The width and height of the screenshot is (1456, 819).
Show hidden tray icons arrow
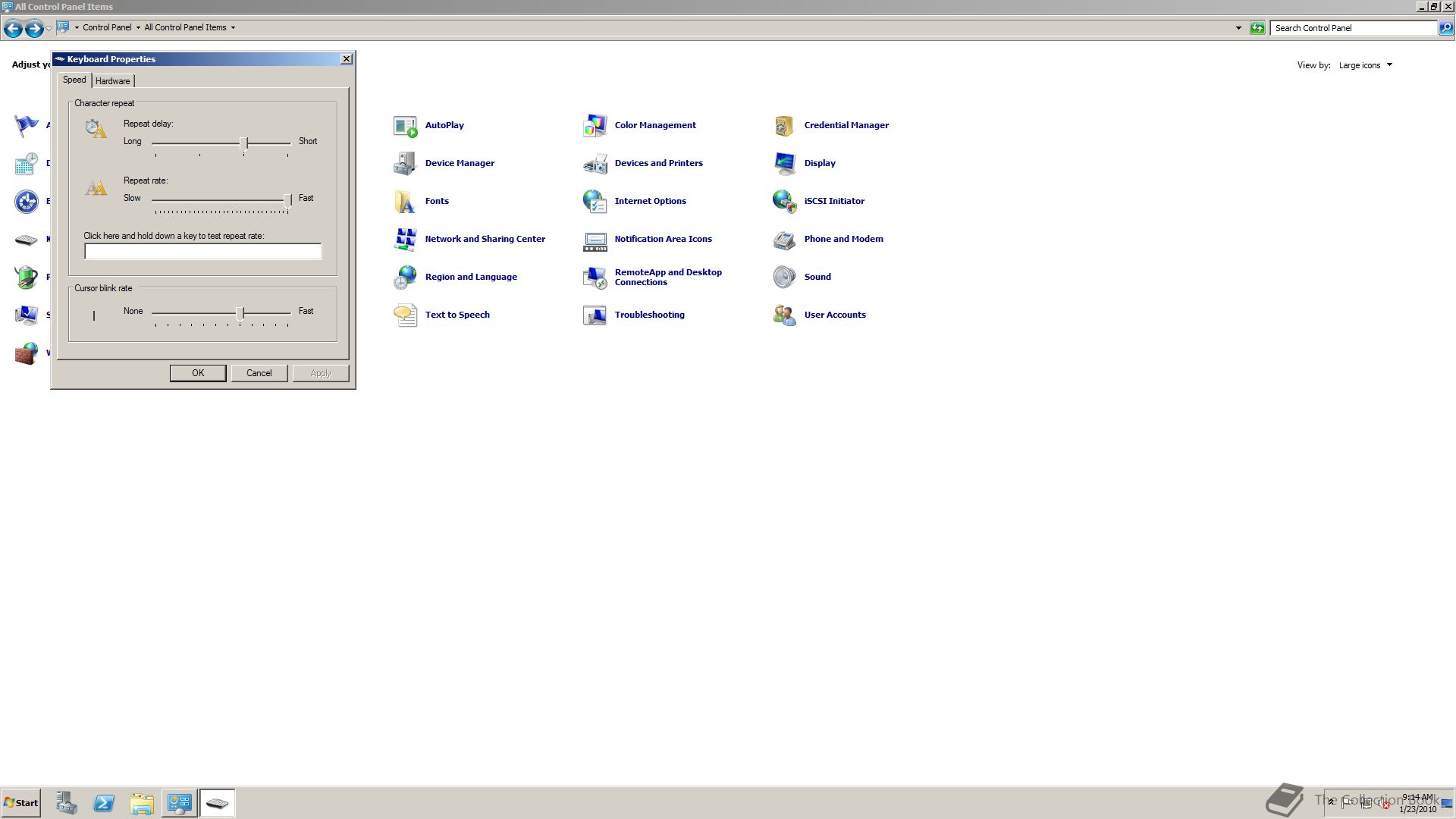1331,802
